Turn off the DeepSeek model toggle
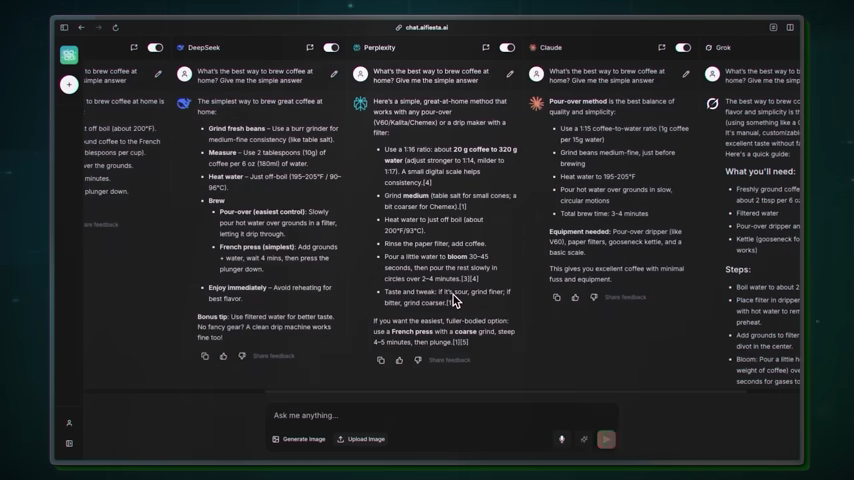 (x=331, y=47)
